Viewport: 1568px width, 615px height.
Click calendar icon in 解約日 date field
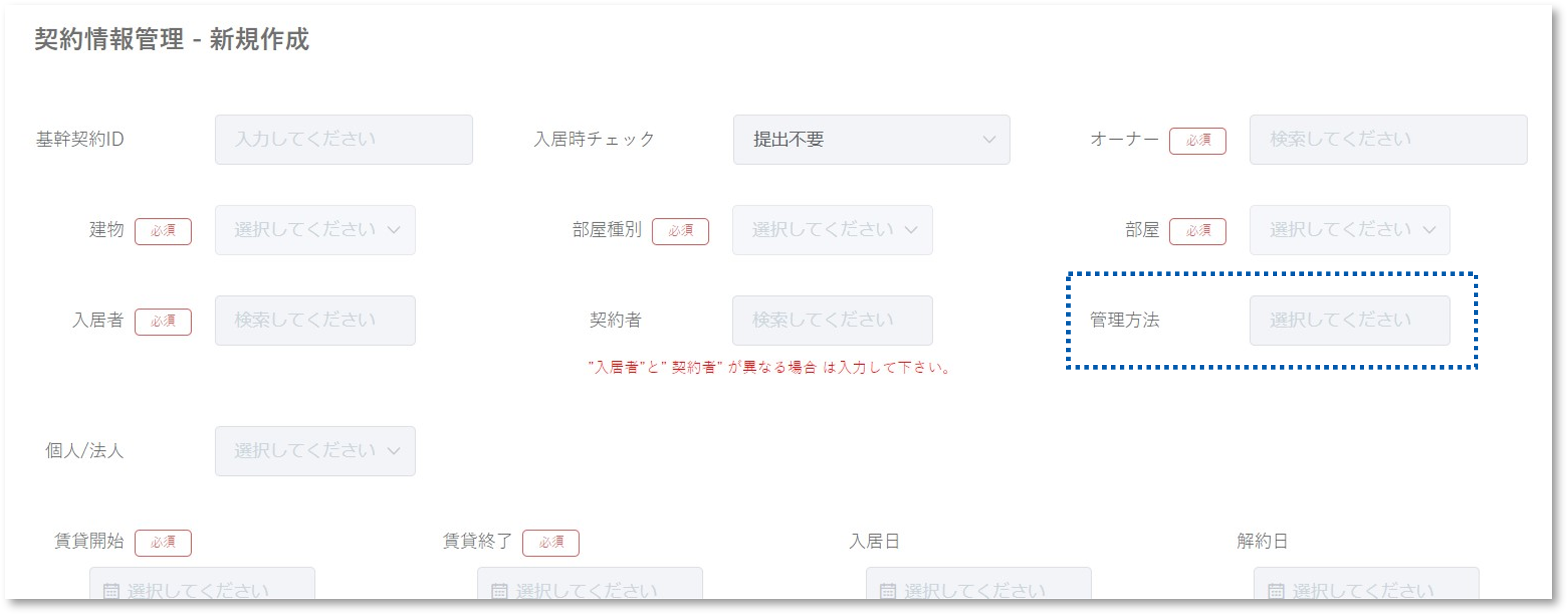1276,590
